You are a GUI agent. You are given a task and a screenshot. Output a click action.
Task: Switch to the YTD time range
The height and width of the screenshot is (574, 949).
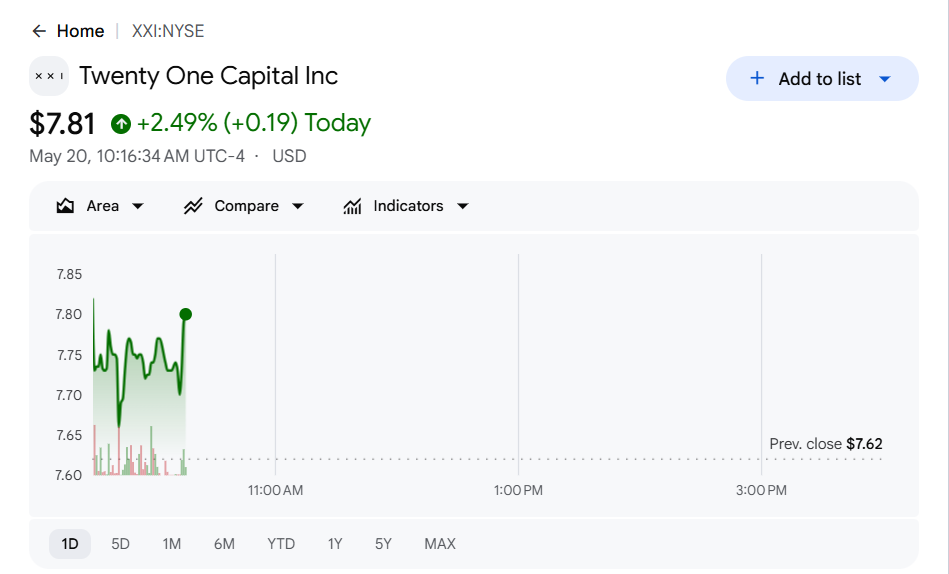click(281, 544)
